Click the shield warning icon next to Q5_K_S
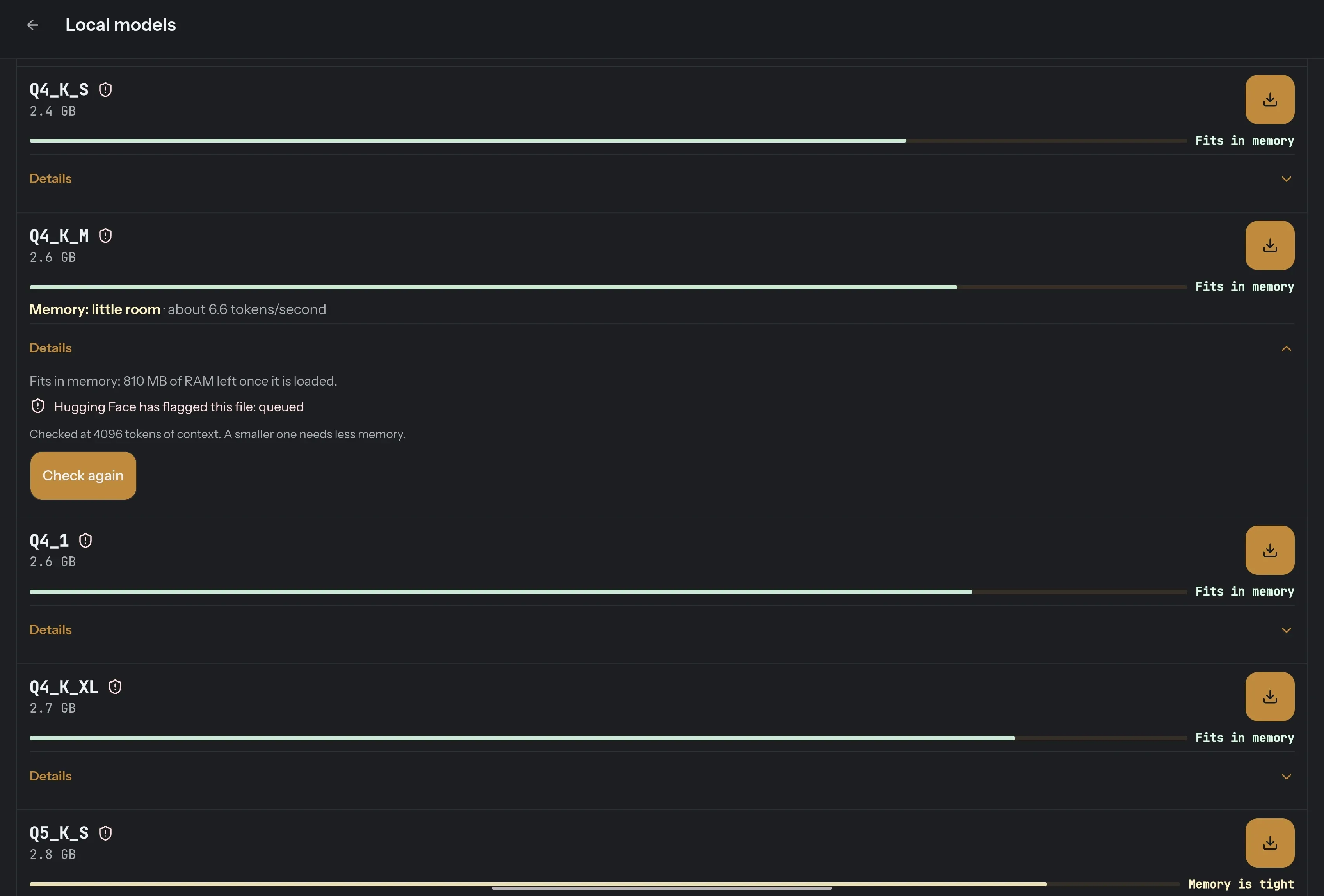1324x896 pixels. (105, 833)
